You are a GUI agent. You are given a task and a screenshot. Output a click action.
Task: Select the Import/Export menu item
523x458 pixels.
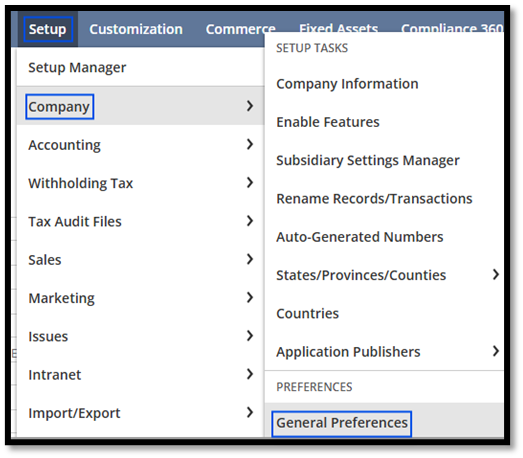(x=74, y=413)
